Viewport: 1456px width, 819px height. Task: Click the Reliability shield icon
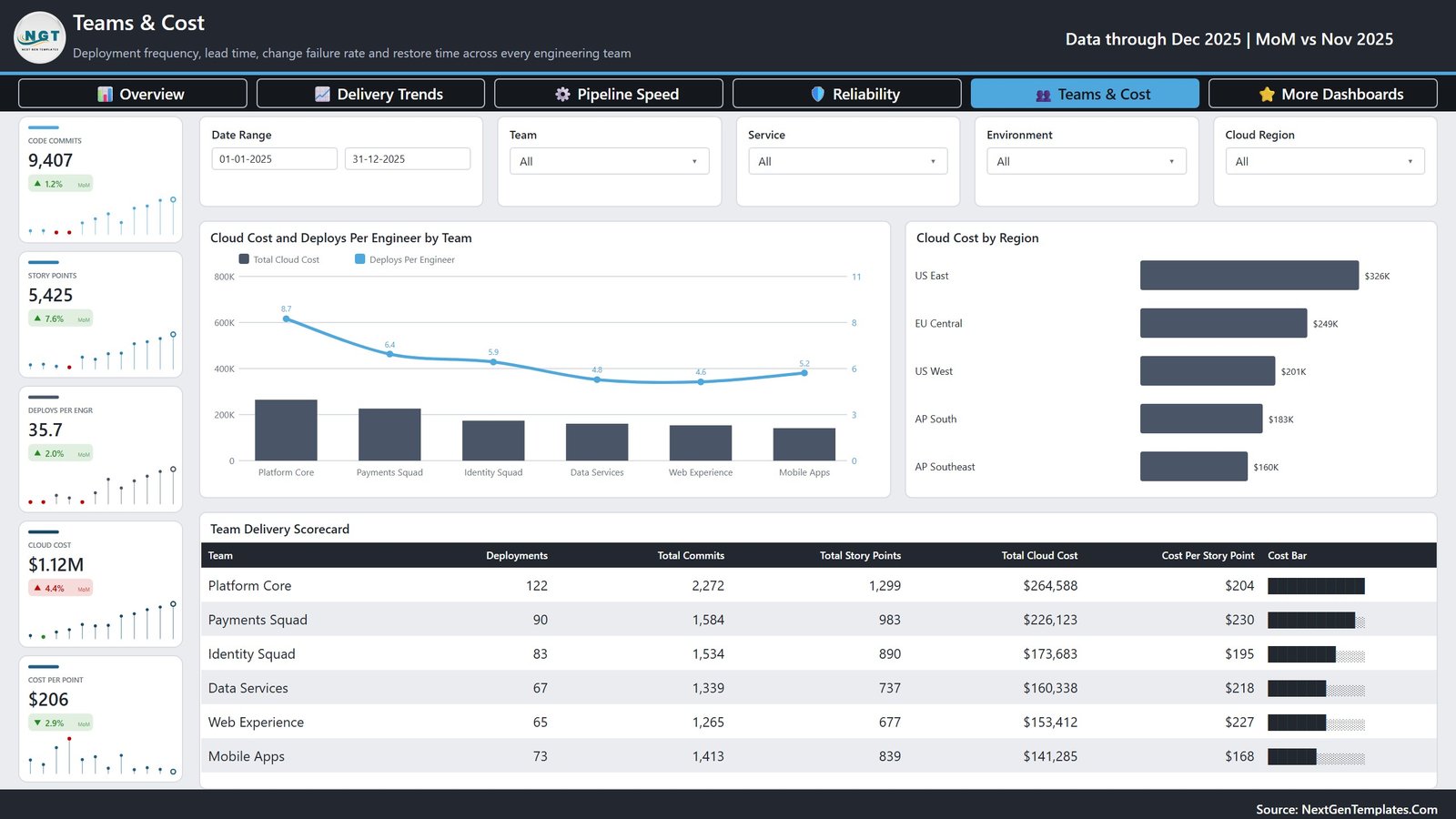[817, 94]
